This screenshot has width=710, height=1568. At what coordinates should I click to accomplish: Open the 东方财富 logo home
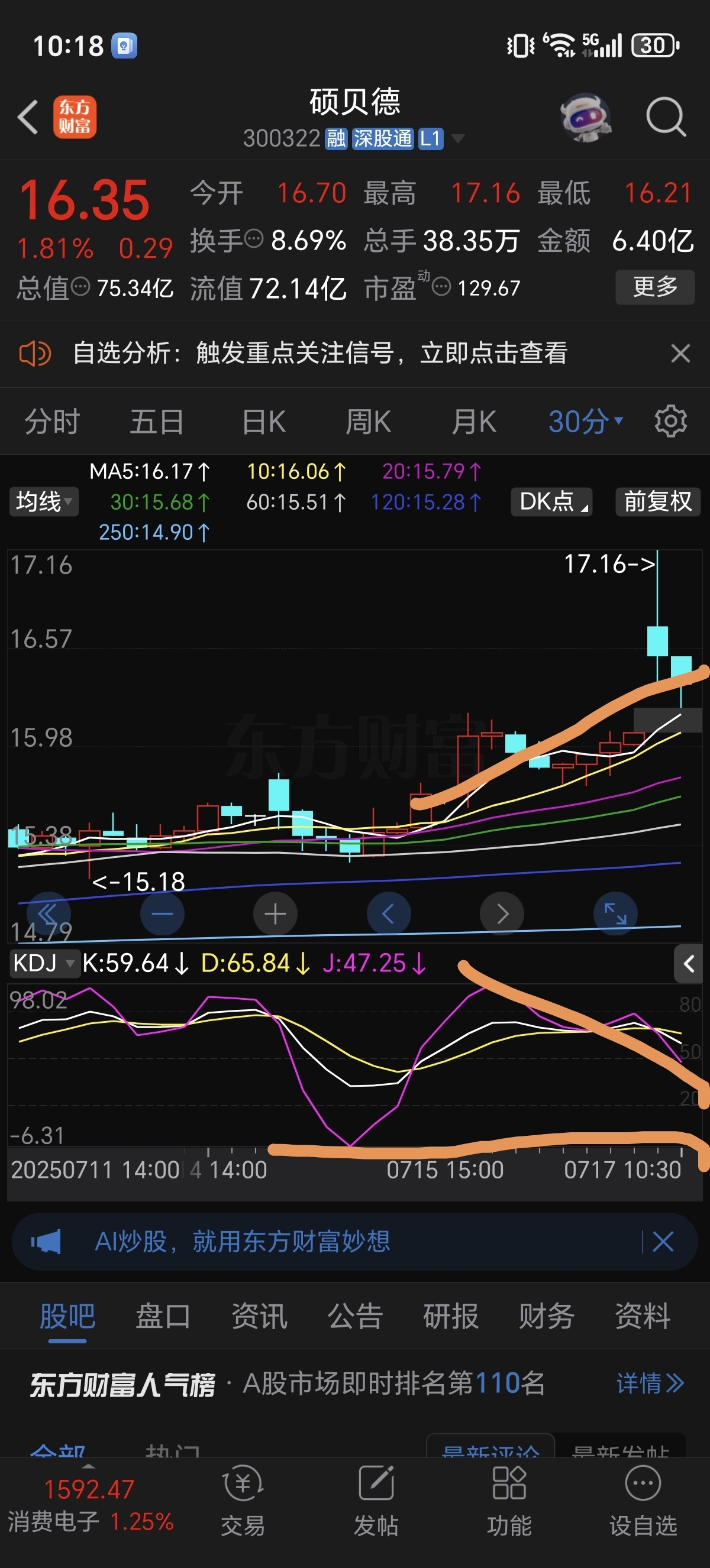pyautogui.click(x=75, y=117)
